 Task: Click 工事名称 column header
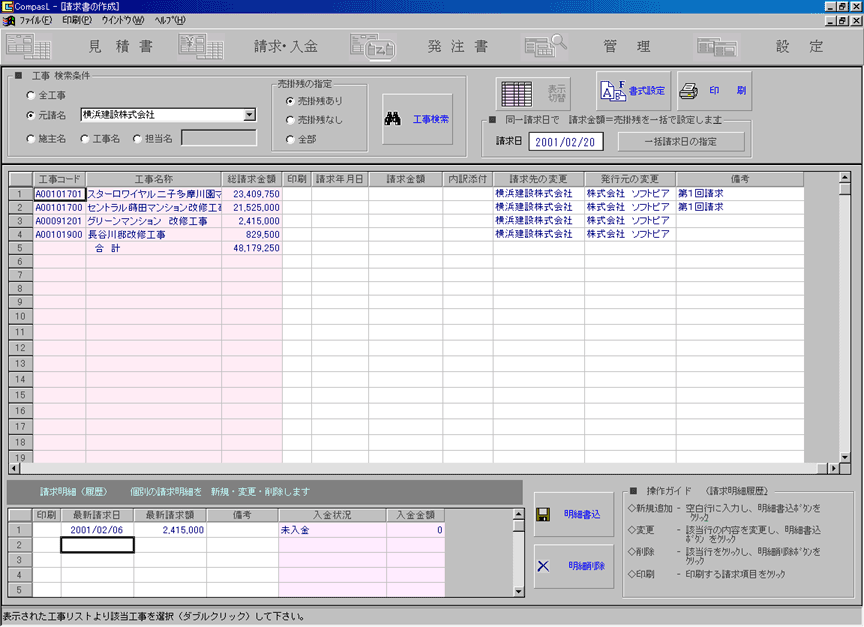point(154,179)
